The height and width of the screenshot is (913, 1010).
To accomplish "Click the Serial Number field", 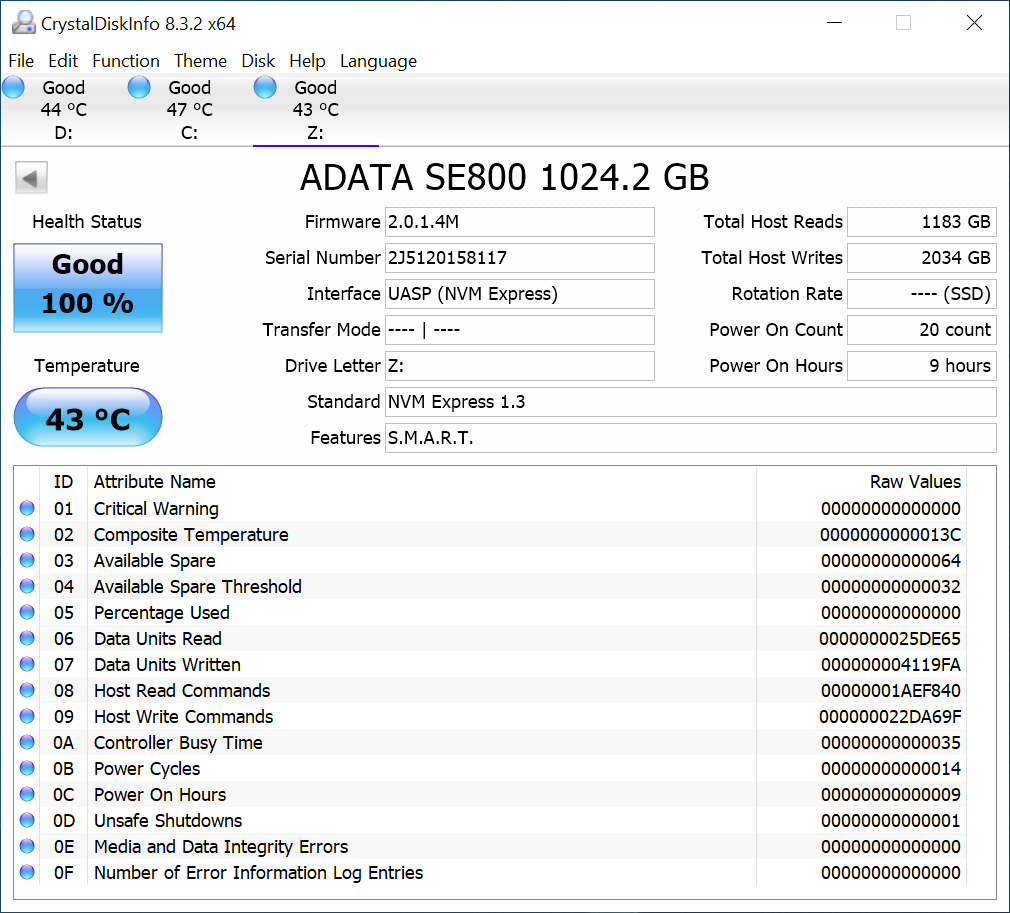I will tap(519, 258).
